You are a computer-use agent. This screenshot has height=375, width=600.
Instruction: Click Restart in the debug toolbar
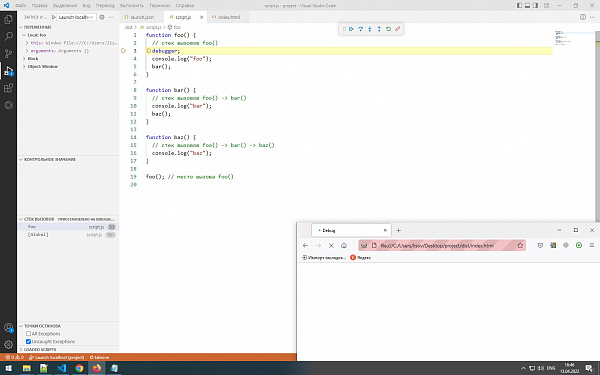point(388,29)
